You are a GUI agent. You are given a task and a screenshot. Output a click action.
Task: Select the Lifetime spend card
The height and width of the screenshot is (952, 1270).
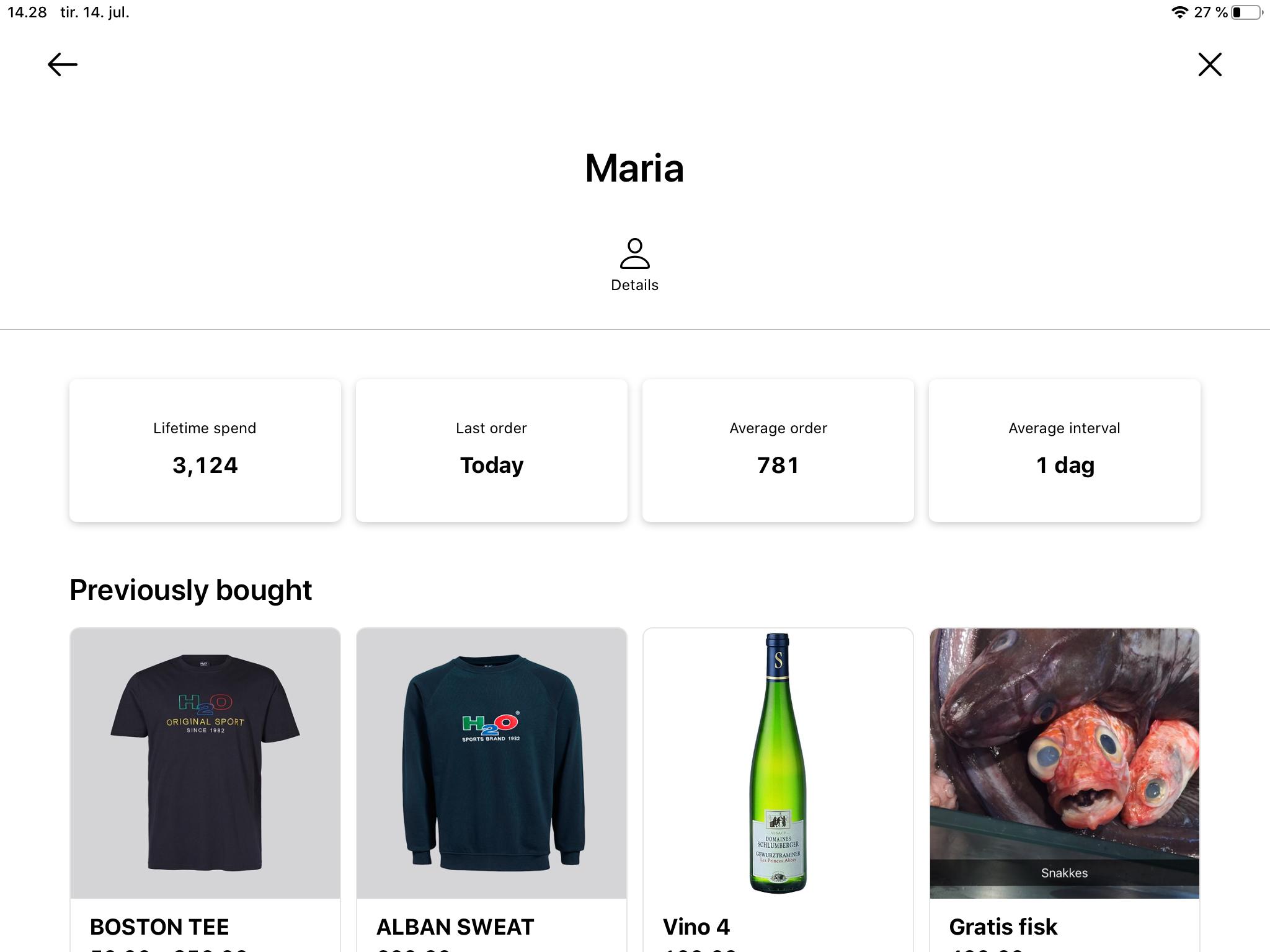point(205,451)
